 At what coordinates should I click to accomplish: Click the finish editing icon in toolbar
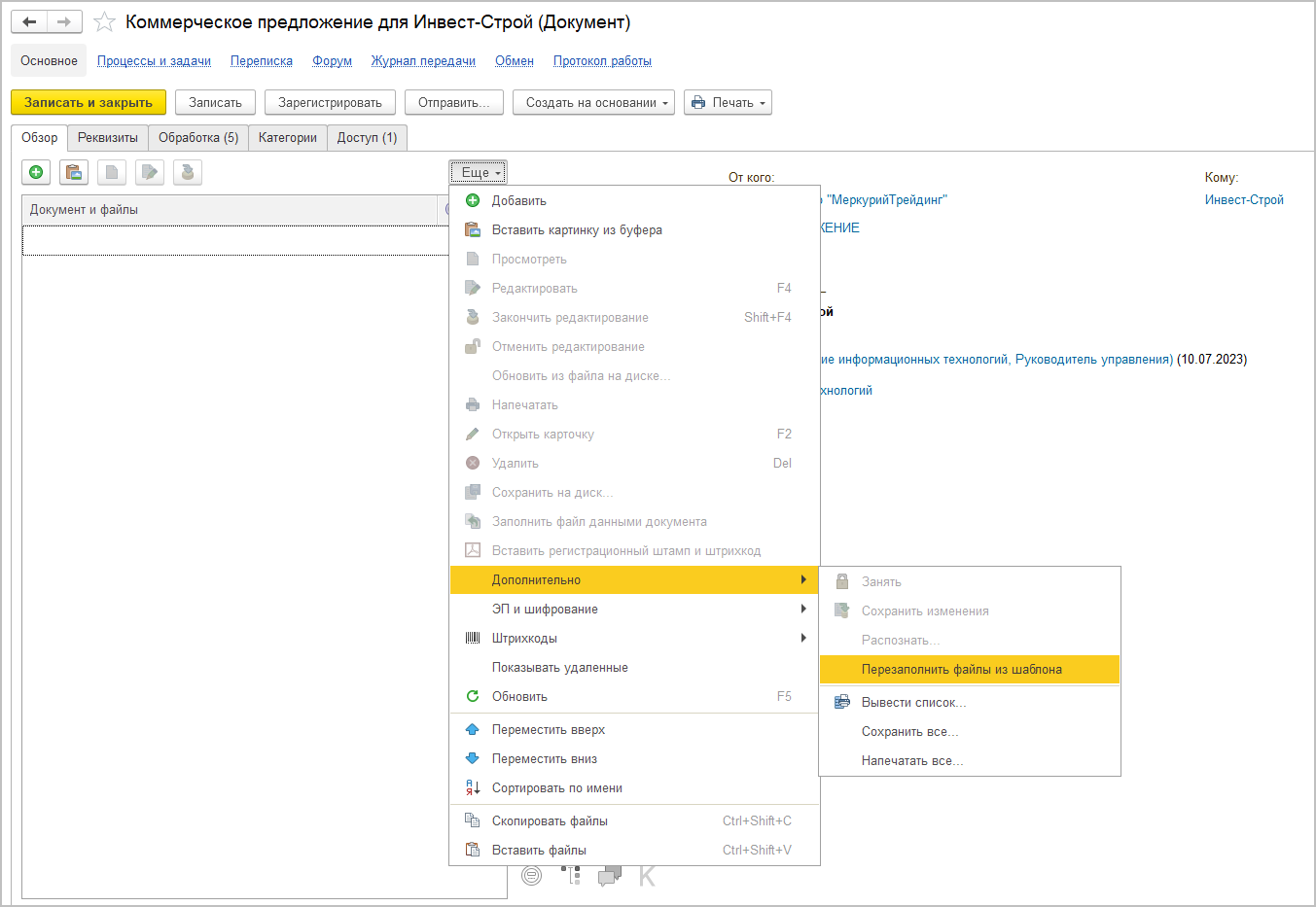click(188, 172)
